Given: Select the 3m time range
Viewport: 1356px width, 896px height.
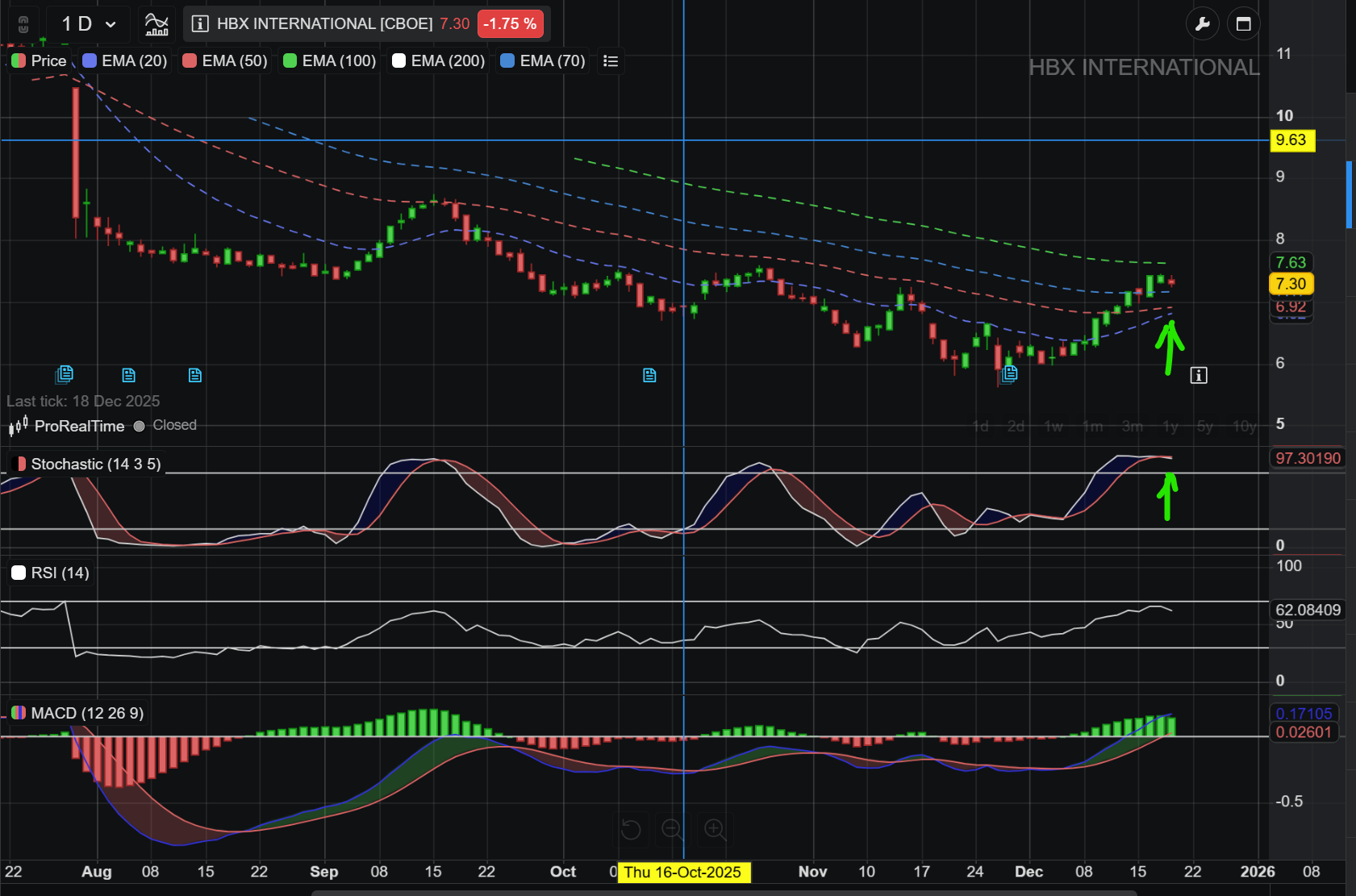Looking at the screenshot, I should click(1132, 427).
